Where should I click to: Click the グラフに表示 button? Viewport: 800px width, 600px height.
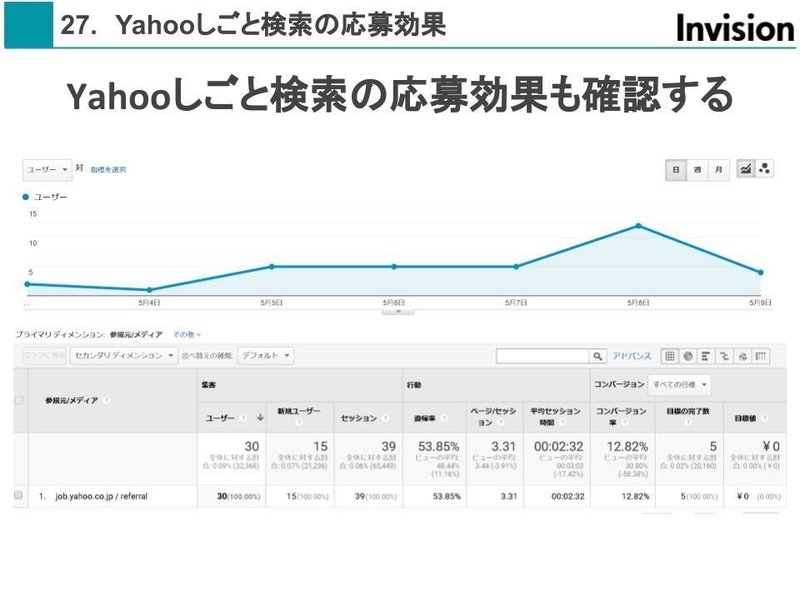(44, 356)
